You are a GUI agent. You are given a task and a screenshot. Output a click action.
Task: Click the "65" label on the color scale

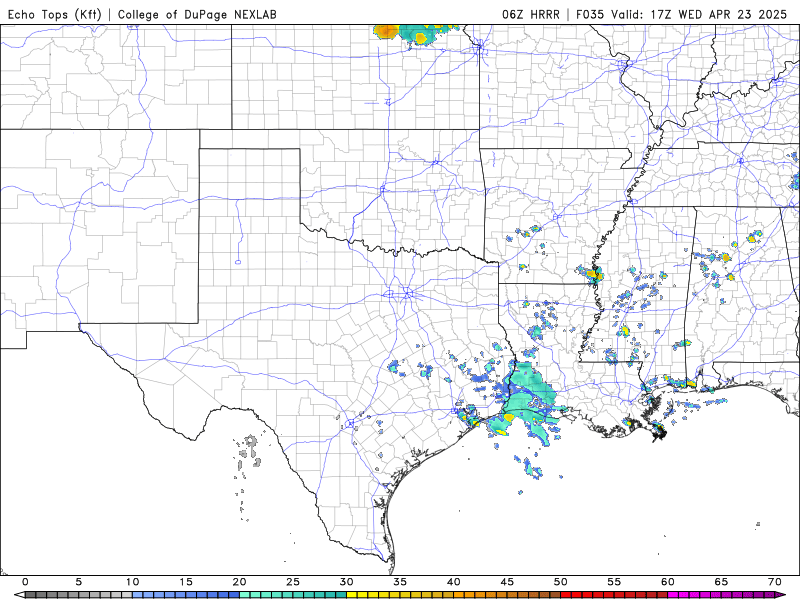click(x=721, y=582)
